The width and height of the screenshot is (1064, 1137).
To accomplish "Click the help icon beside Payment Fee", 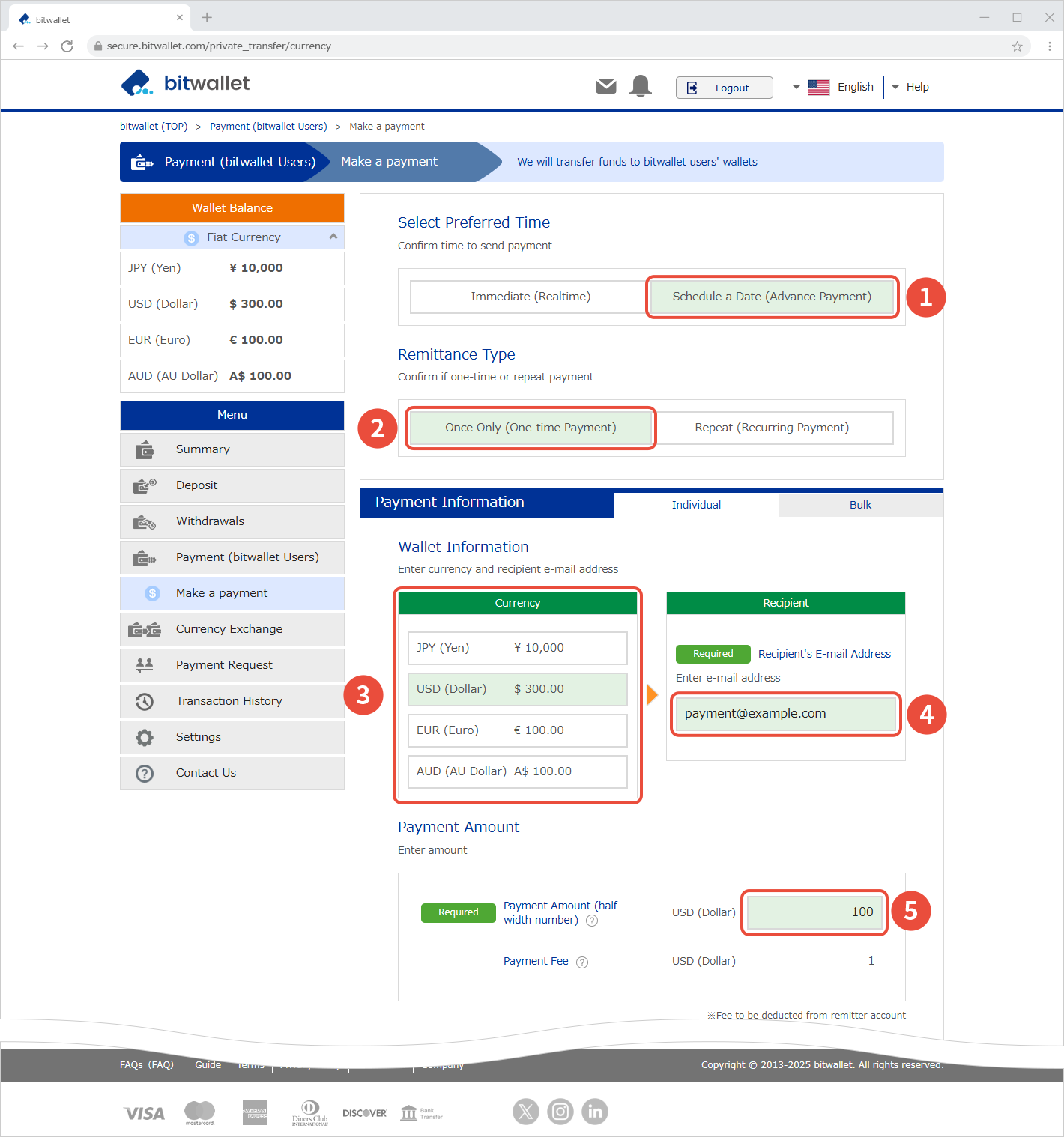I will (x=582, y=962).
